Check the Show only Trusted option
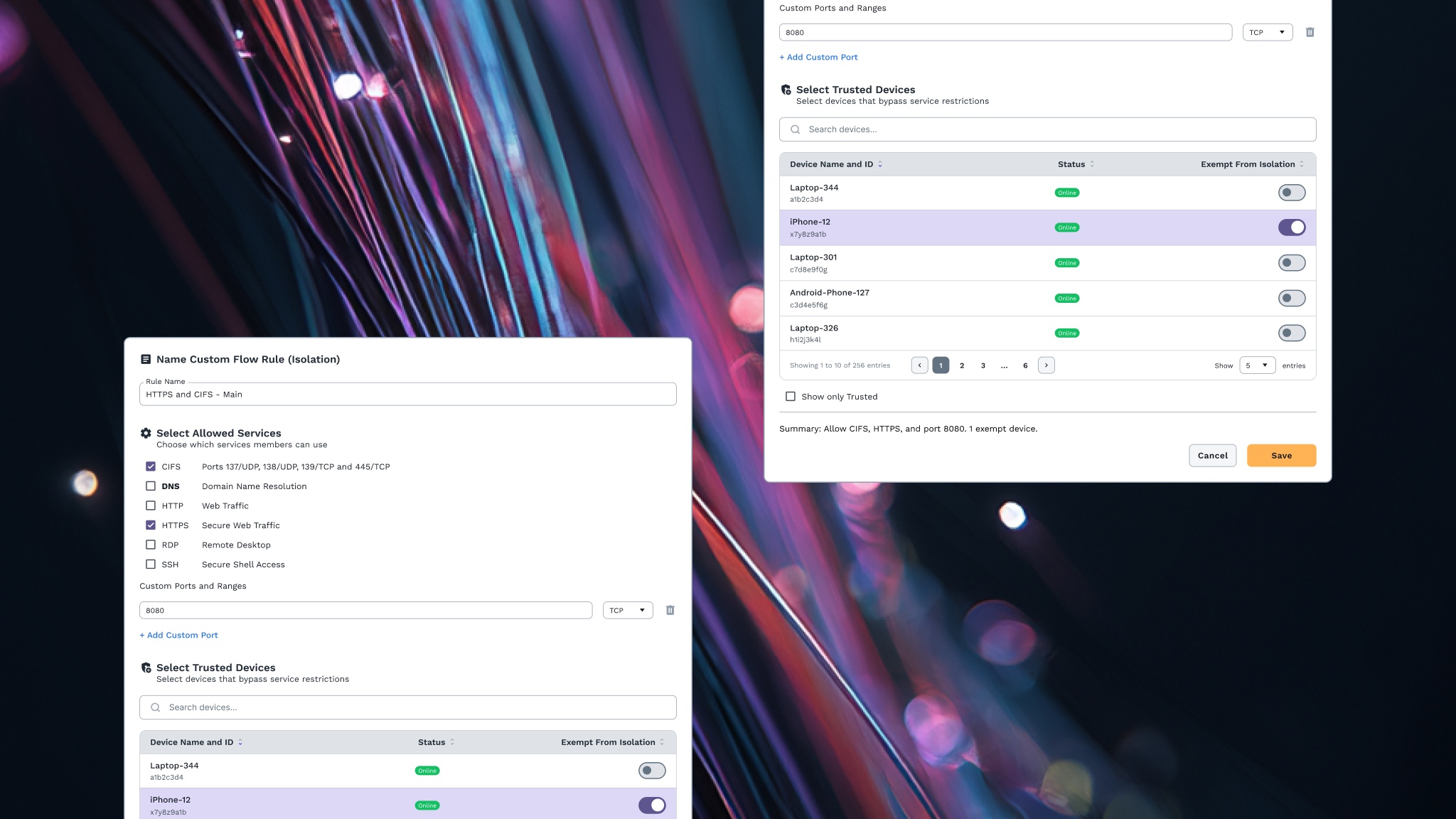 click(x=790, y=396)
